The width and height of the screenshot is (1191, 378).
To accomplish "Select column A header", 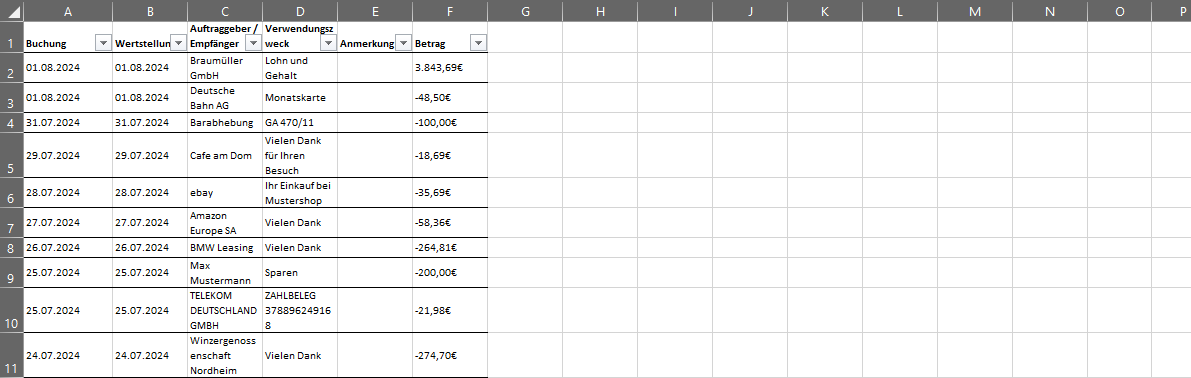I will click(x=68, y=11).
